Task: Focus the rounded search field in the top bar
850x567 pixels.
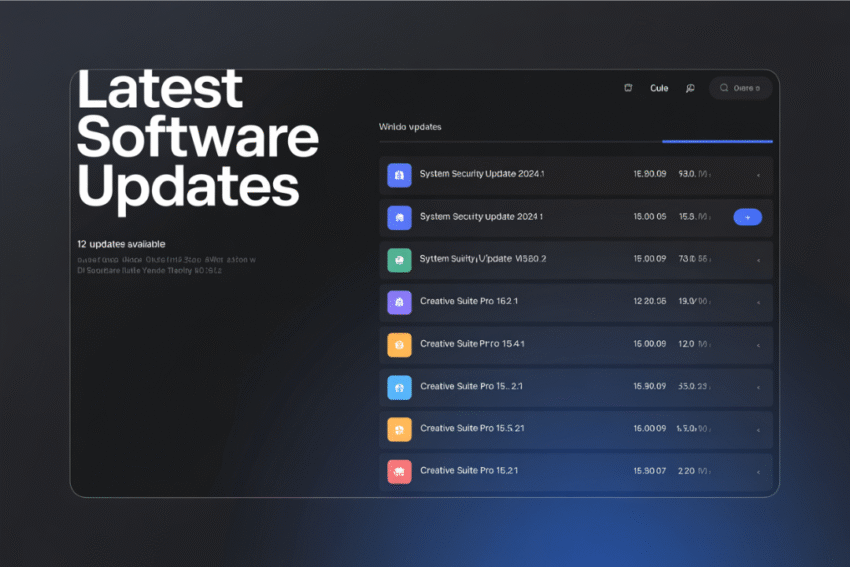Action: (x=740, y=88)
